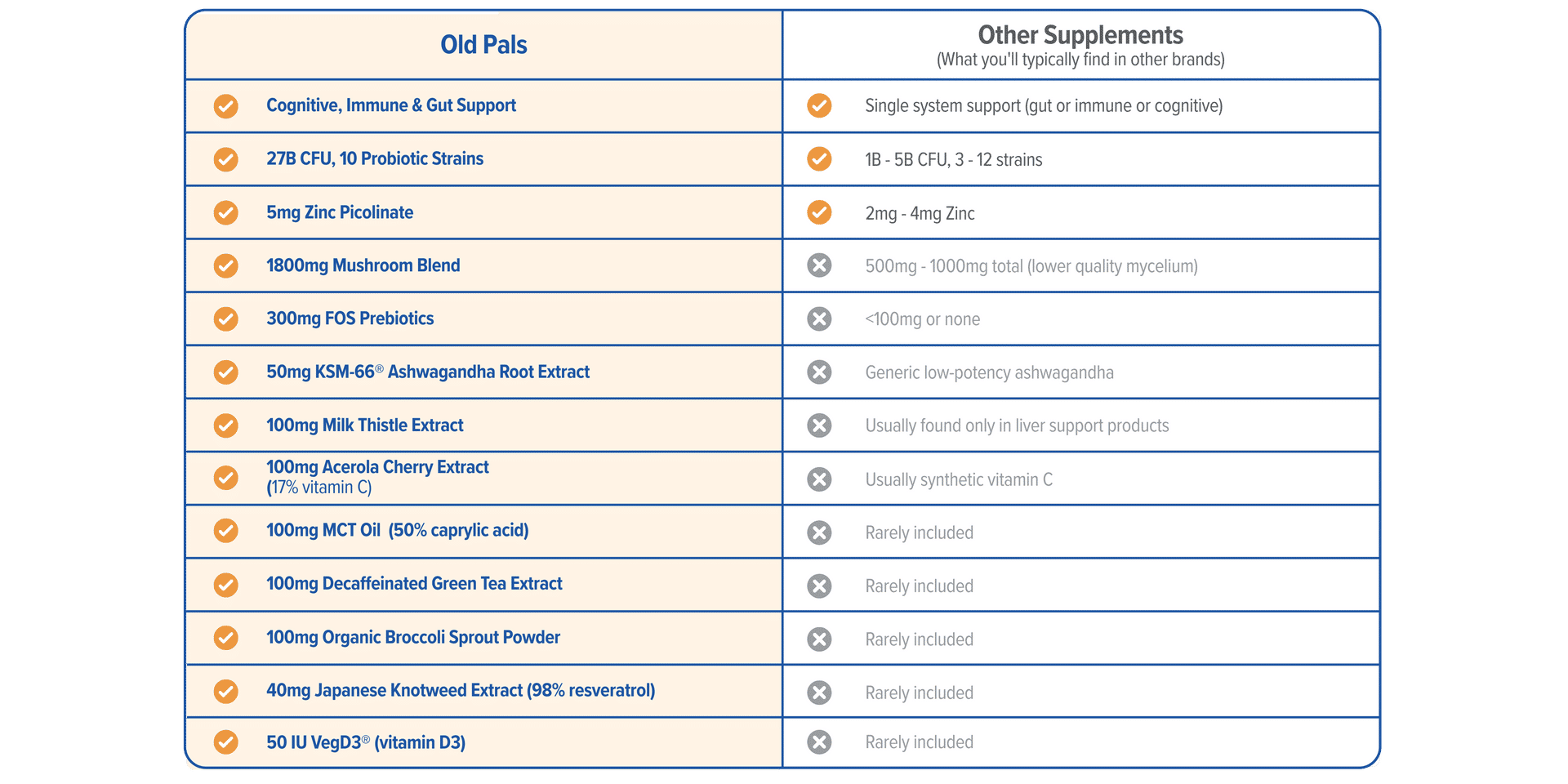This screenshot has height=784, width=1568.
Task: Click the gray X icon beside 500mg - 1000mg total
Action: [x=819, y=265]
